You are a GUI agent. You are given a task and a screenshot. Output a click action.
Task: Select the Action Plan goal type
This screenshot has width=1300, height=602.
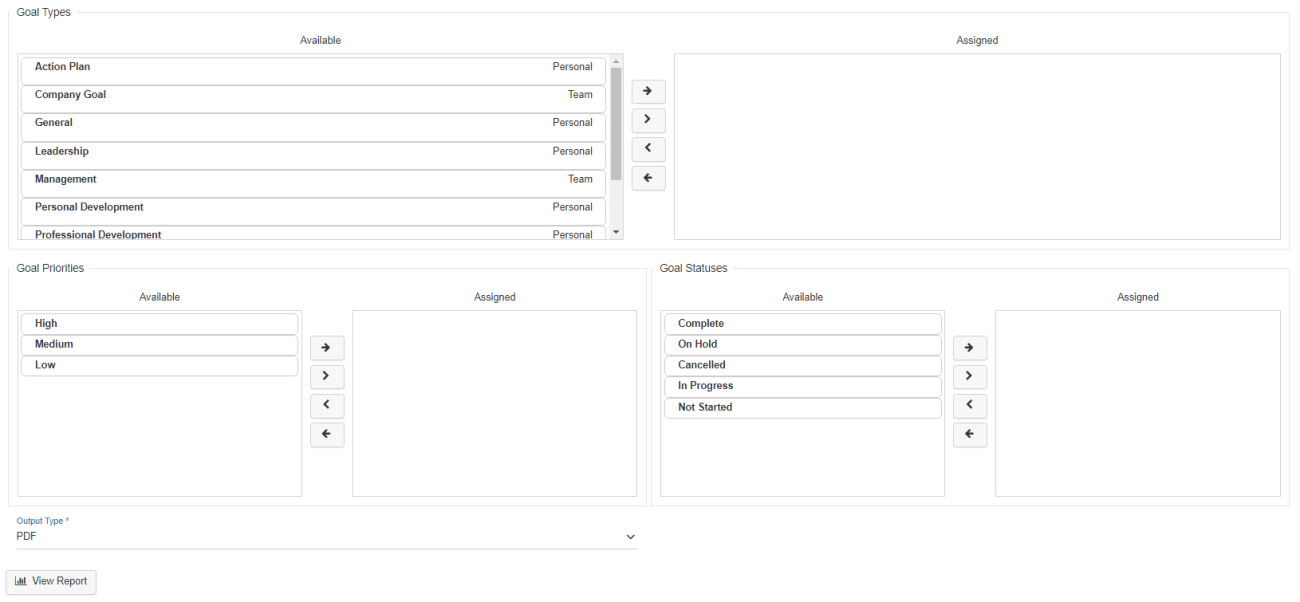313,68
